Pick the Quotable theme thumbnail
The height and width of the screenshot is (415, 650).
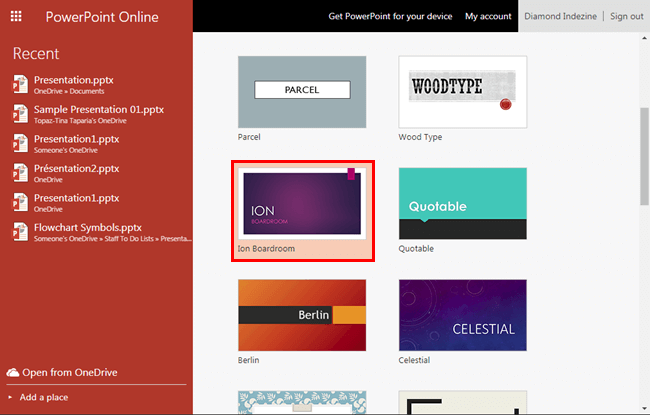(462, 204)
